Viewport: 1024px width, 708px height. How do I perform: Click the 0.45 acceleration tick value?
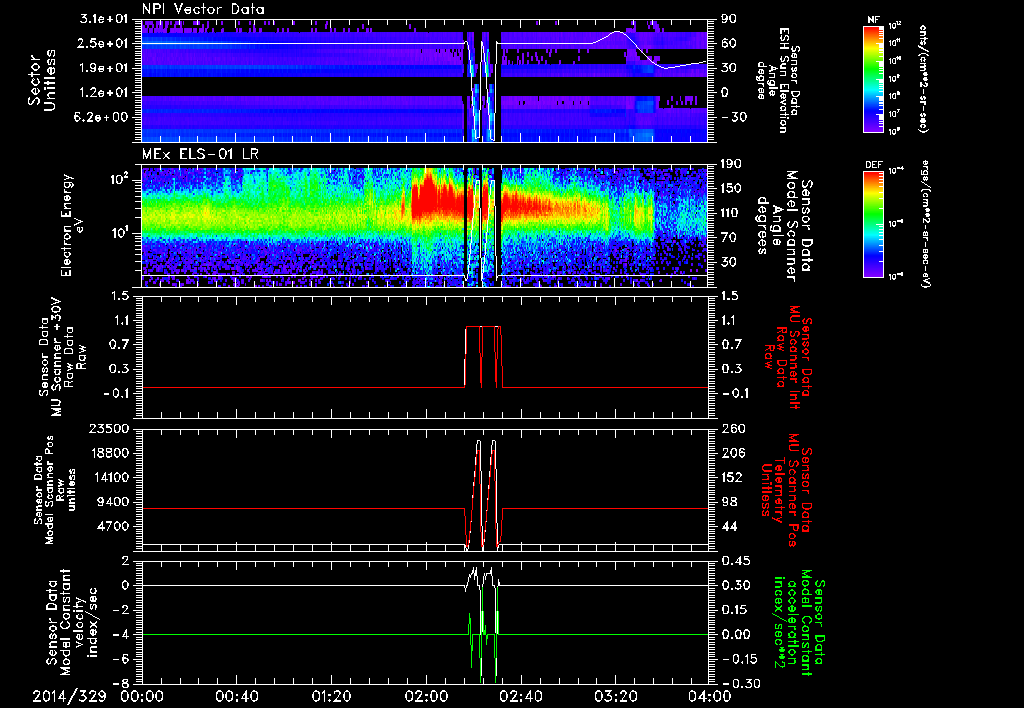(x=735, y=561)
